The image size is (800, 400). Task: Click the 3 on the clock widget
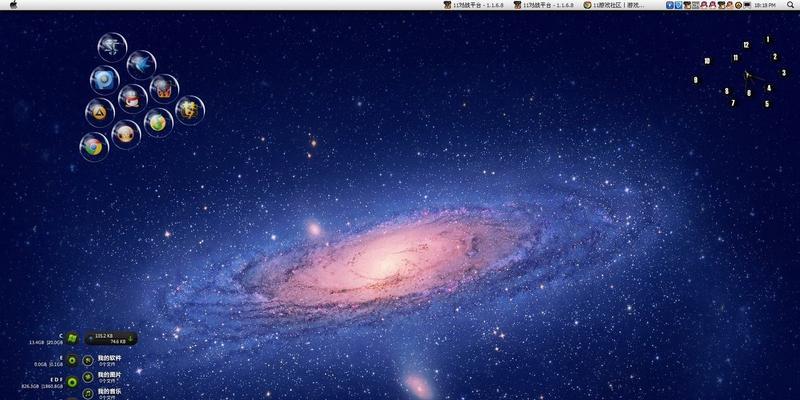point(784,73)
